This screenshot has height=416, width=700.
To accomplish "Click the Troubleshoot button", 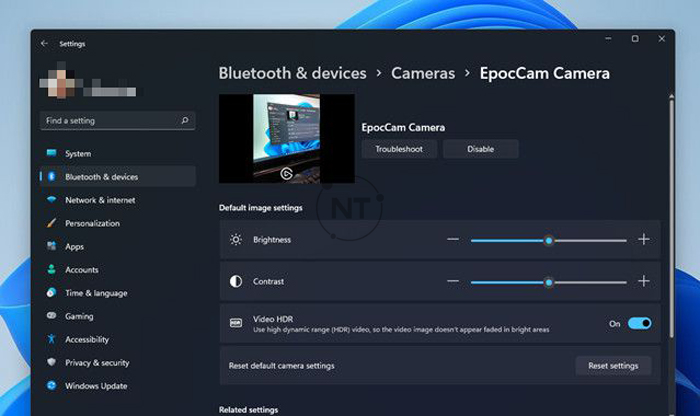I will 399,149.
